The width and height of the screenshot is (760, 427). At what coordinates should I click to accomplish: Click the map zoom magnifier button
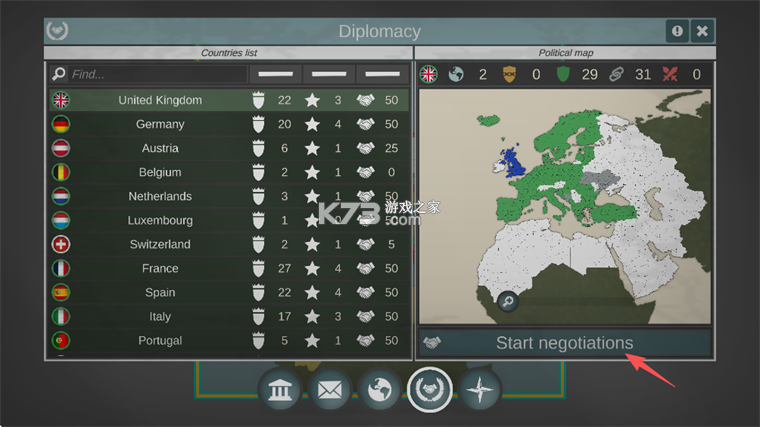tap(508, 301)
